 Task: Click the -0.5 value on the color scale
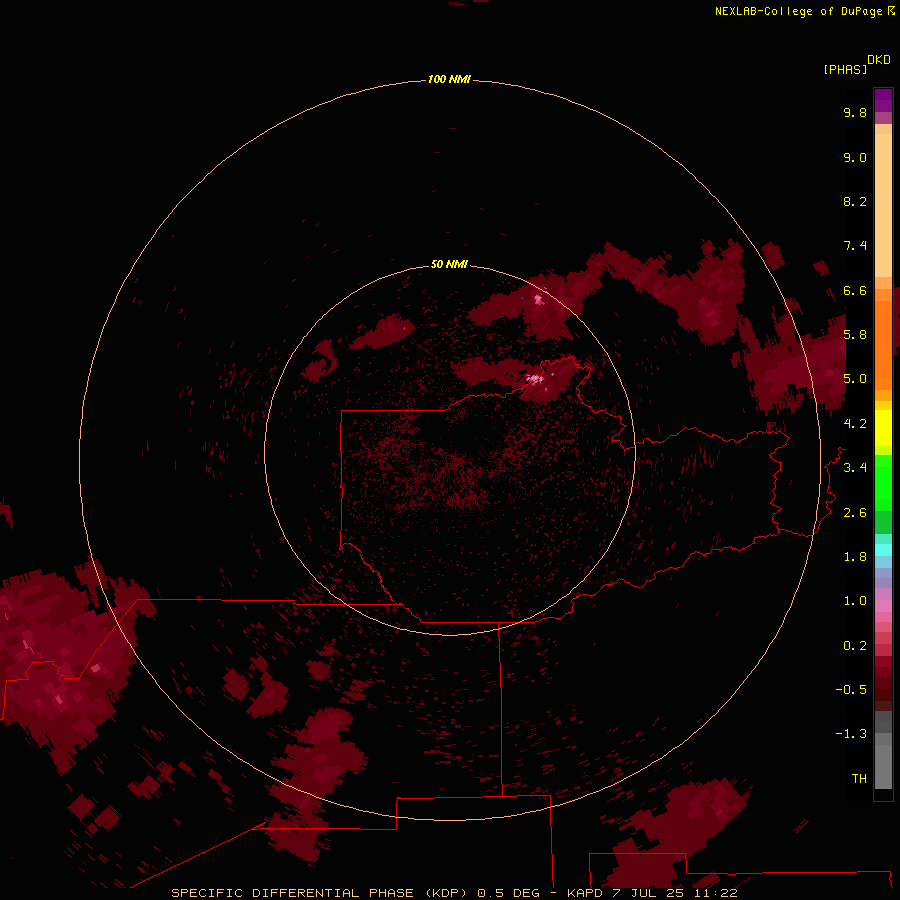[851, 690]
